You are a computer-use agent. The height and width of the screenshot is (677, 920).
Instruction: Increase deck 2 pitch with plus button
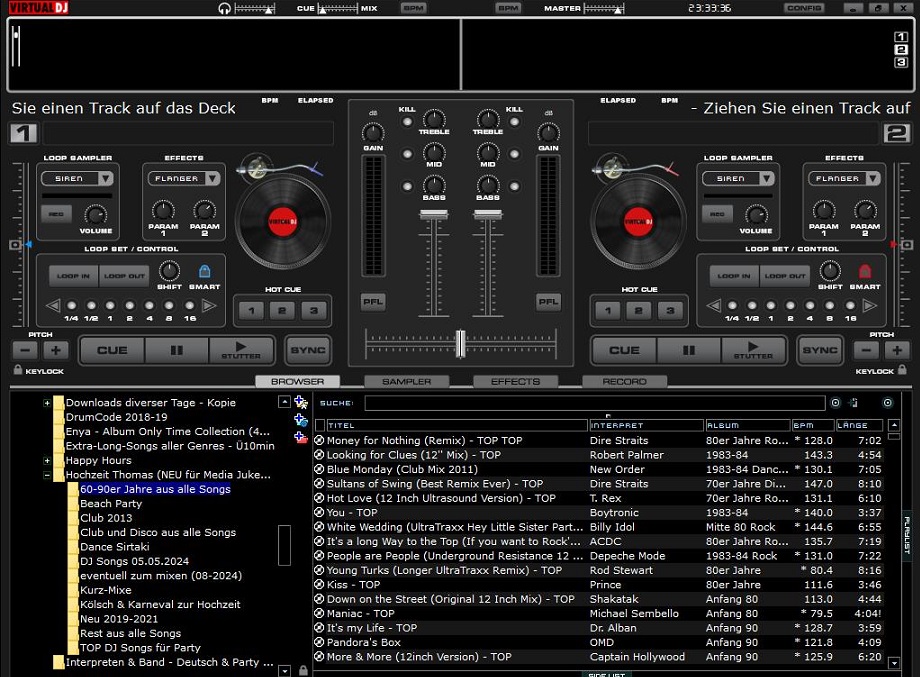point(897,350)
